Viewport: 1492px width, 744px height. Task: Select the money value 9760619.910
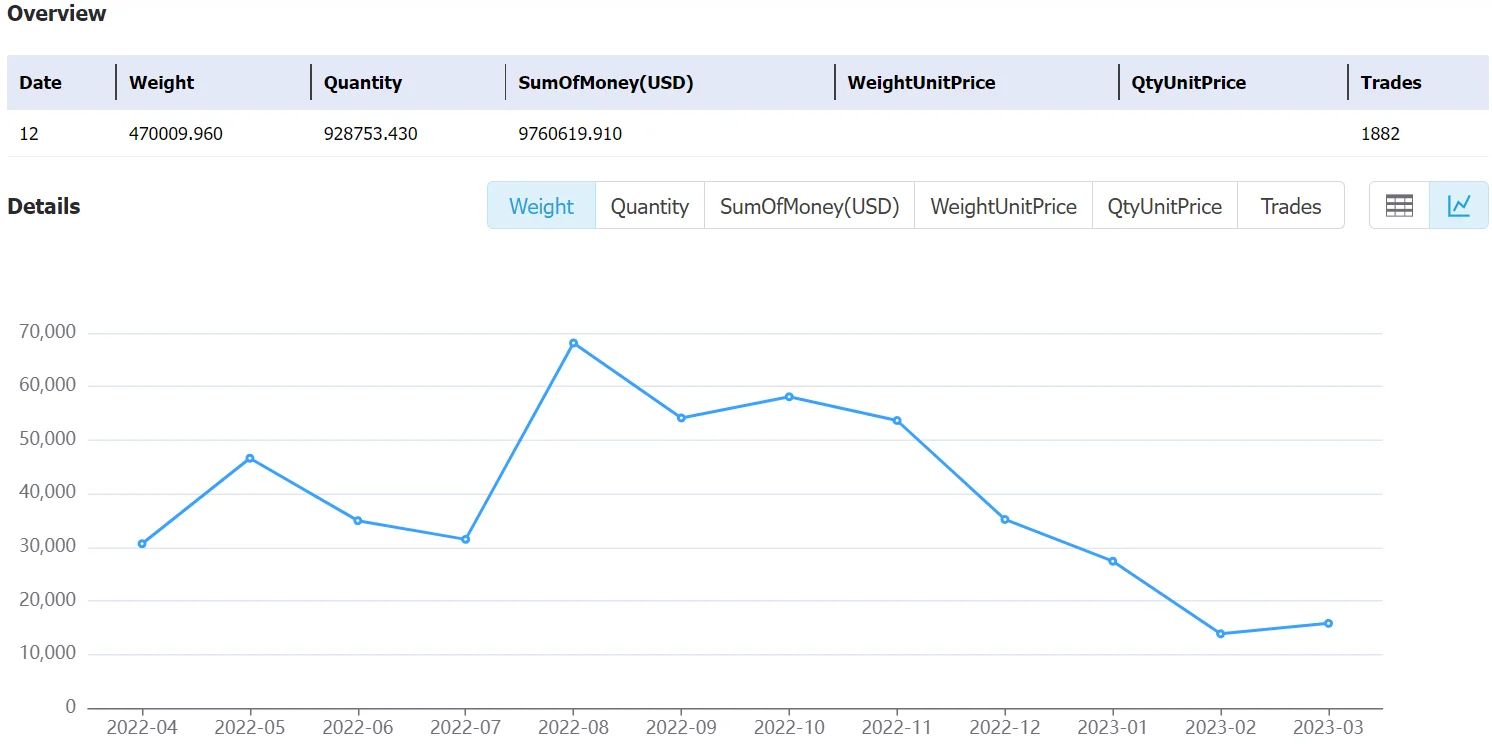point(570,133)
